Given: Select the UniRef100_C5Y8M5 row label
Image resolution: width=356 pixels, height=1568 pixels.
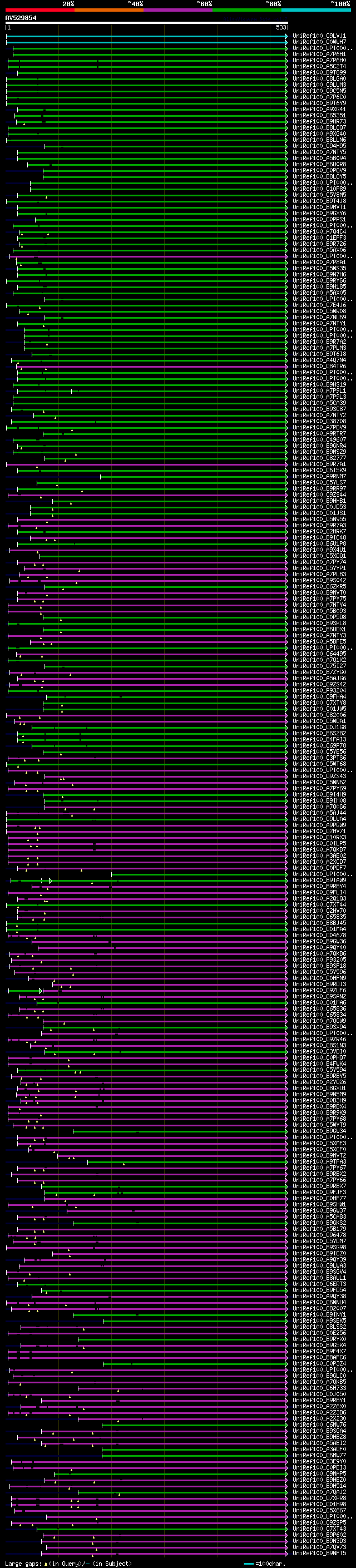Looking at the screenshot, I should coord(319,195).
